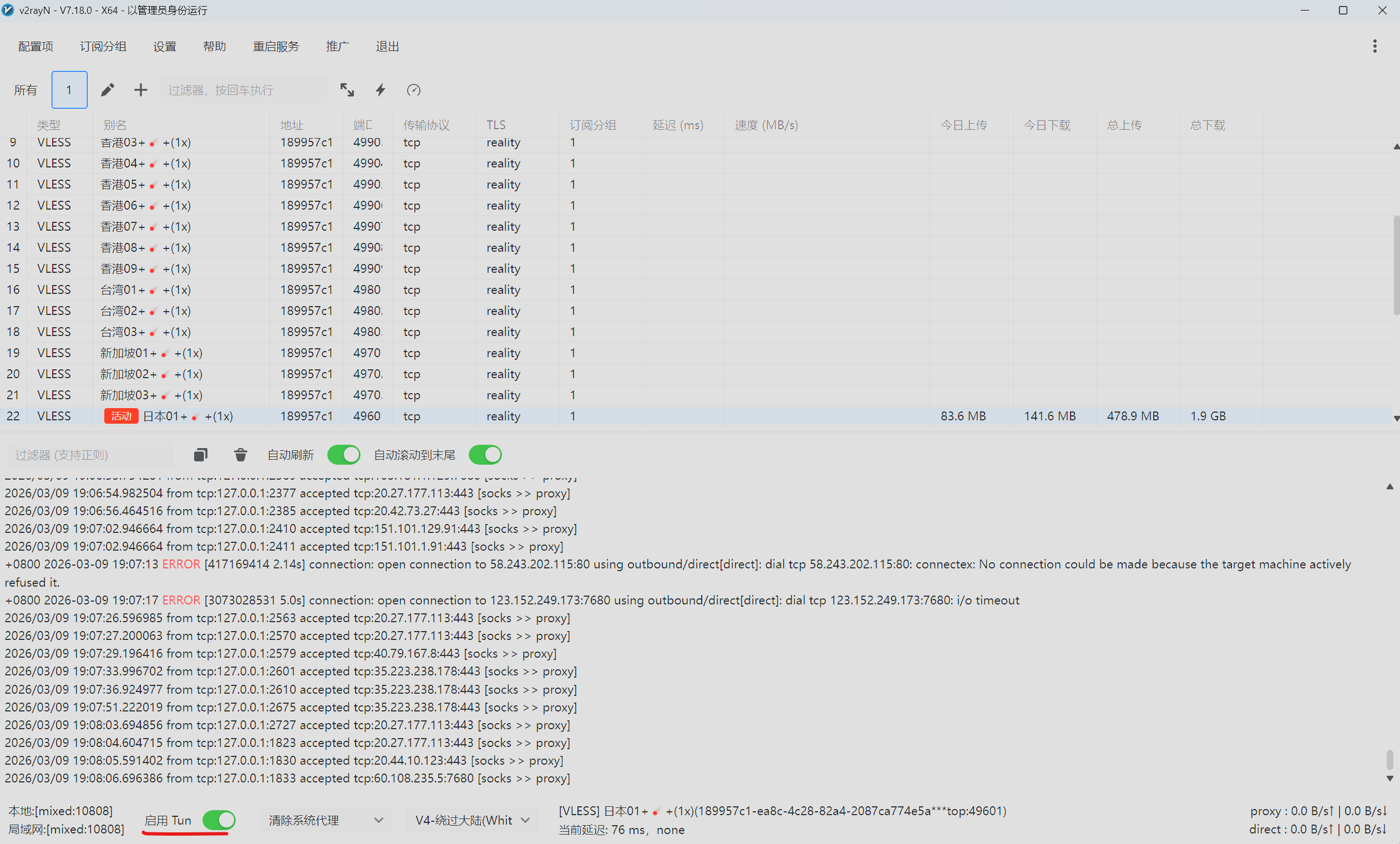The height and width of the screenshot is (844, 1400).
Task: Click the server filter input field
Action: [243, 90]
